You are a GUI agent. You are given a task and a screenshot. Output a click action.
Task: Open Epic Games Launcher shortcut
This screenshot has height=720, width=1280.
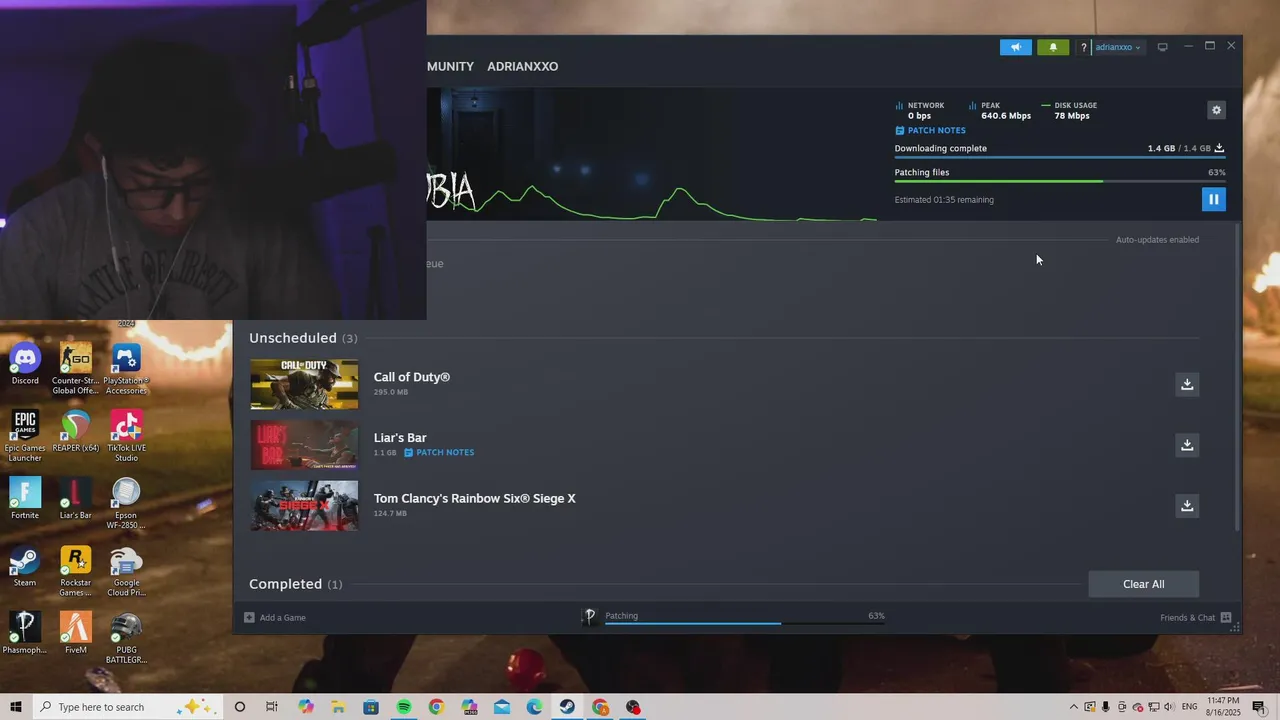click(x=25, y=436)
